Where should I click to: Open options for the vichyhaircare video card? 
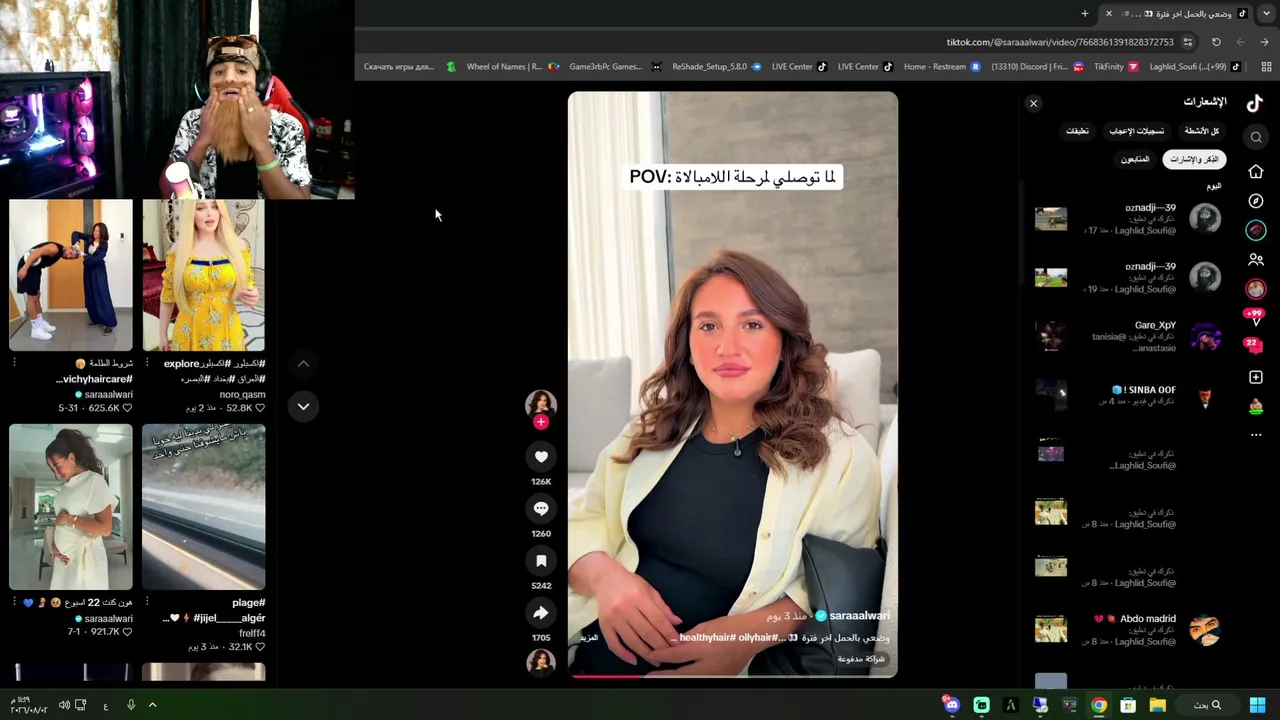coord(14,363)
